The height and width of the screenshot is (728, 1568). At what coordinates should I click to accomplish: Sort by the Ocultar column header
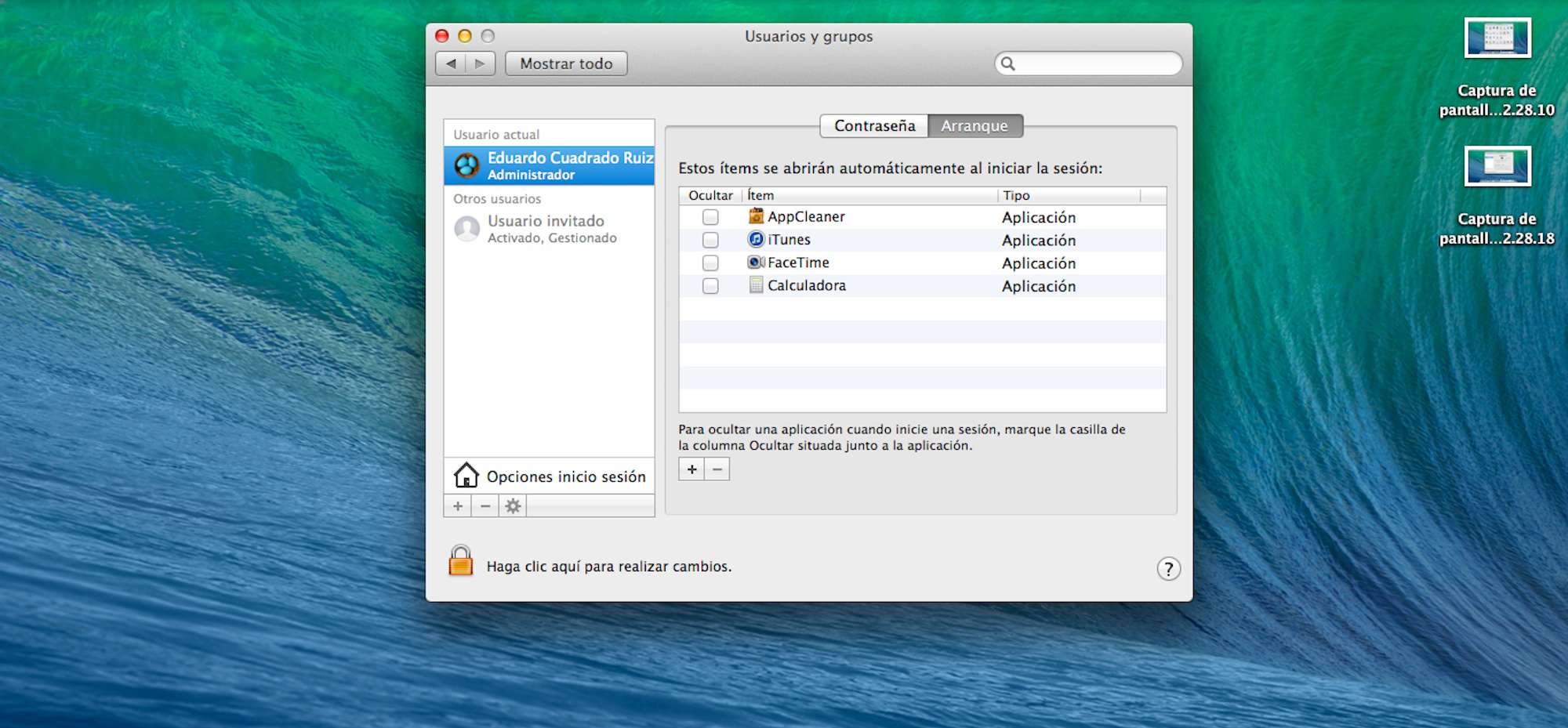click(x=710, y=195)
